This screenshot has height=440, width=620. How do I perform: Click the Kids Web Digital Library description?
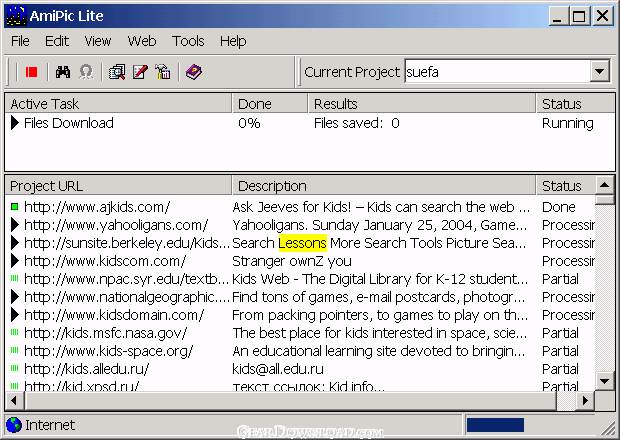380,279
